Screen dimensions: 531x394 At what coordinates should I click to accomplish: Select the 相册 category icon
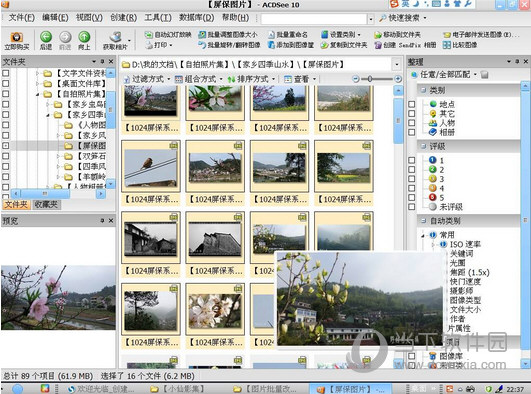(x=433, y=132)
